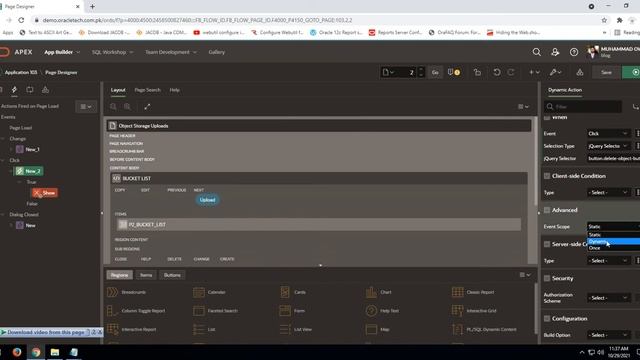
Task: Switch to the Page Search tab
Action: point(147,90)
